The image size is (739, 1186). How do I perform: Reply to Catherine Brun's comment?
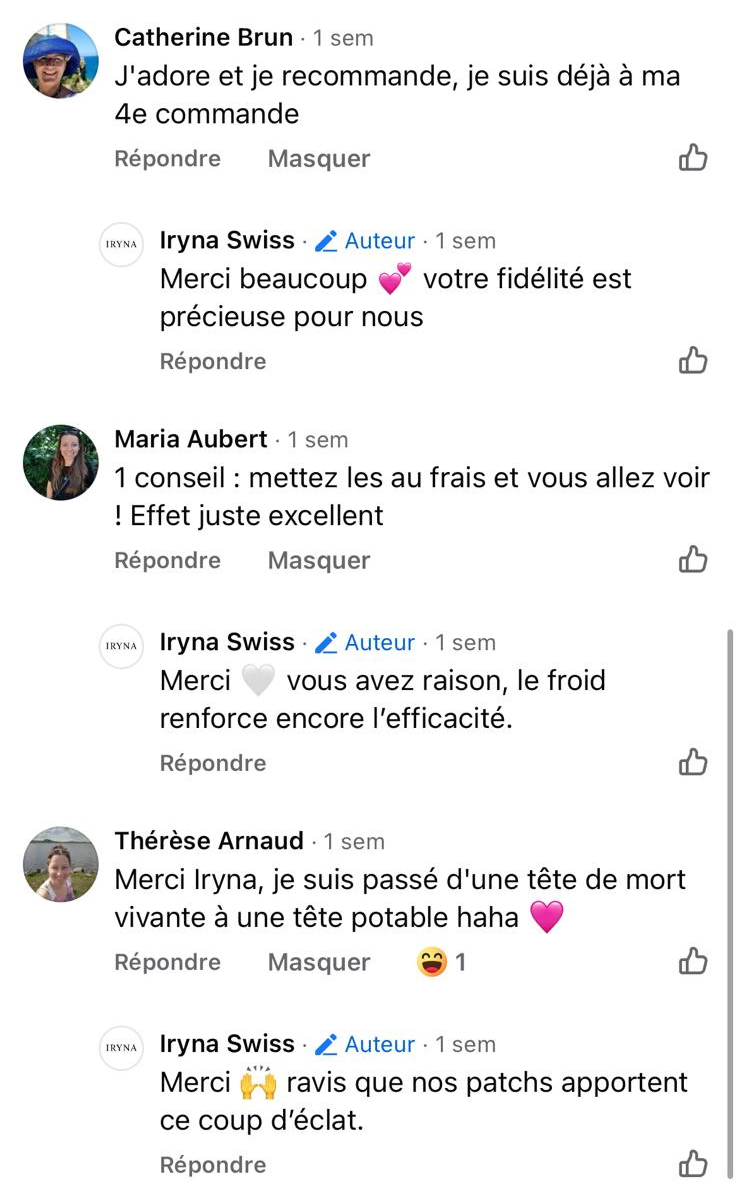tap(167, 159)
